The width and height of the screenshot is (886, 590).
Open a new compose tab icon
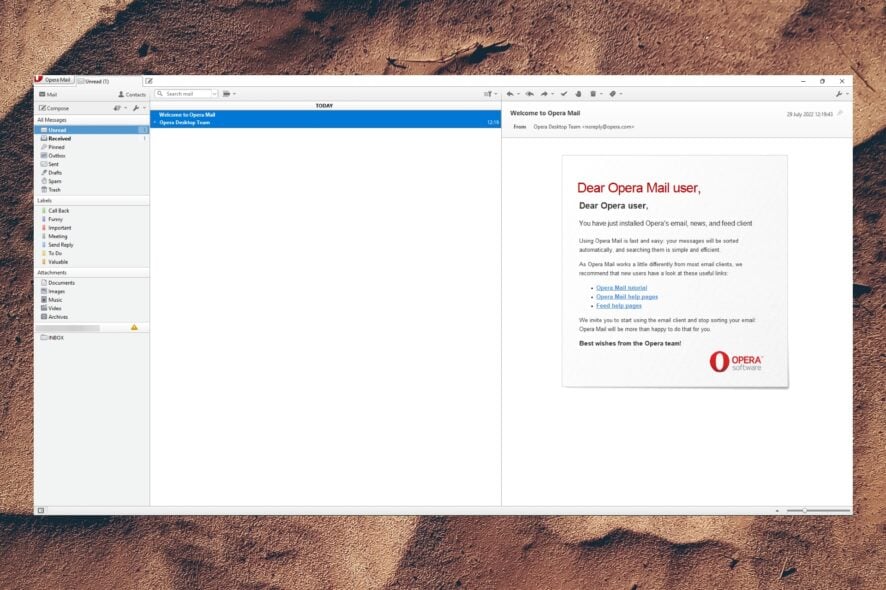tap(149, 81)
